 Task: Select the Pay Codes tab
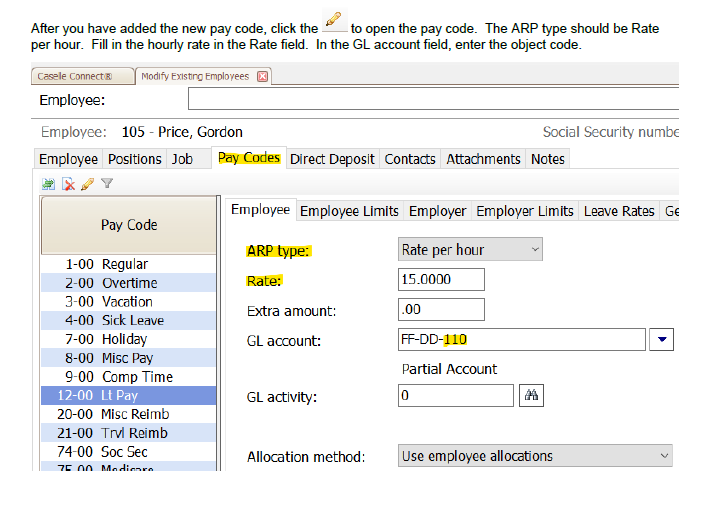(x=249, y=158)
